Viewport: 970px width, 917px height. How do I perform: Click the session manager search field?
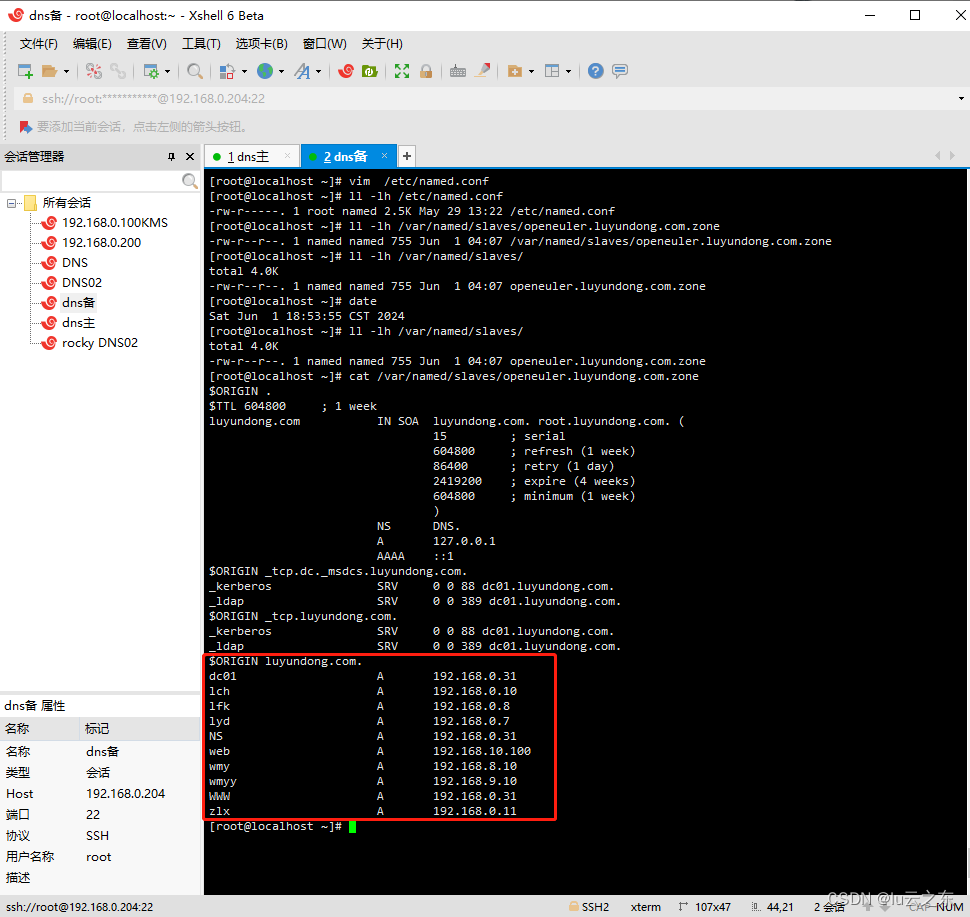[91, 181]
